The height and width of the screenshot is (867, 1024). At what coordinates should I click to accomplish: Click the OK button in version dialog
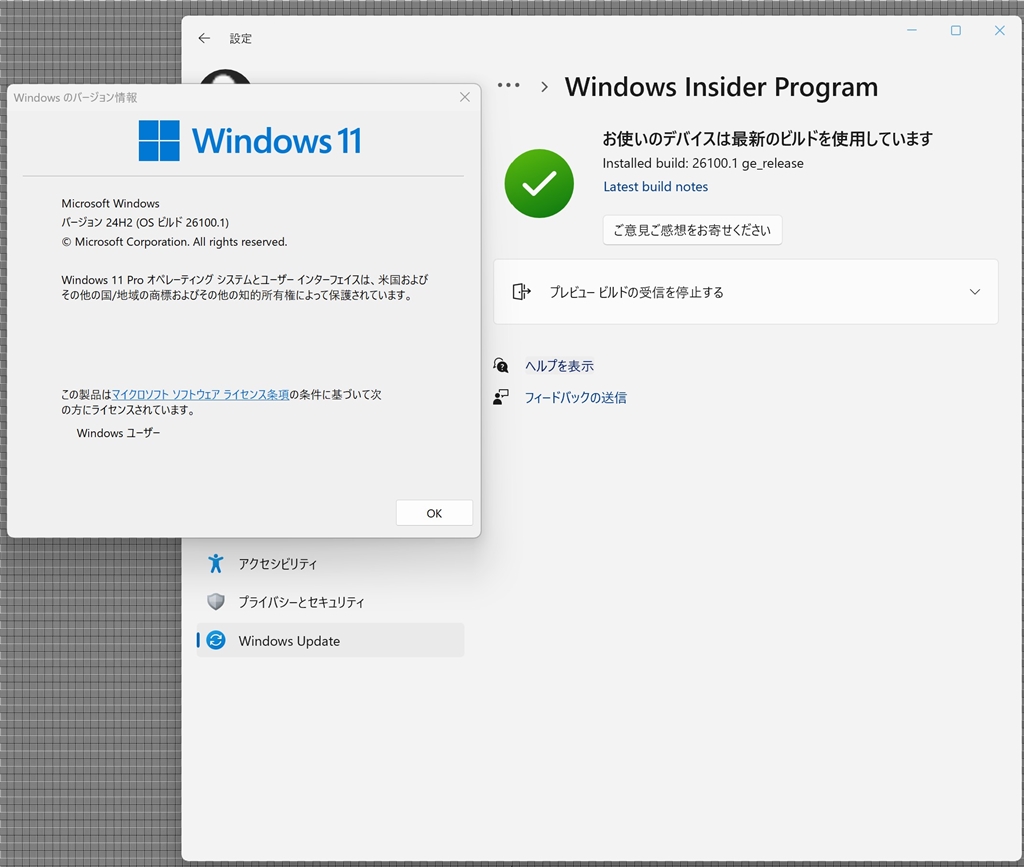point(434,513)
